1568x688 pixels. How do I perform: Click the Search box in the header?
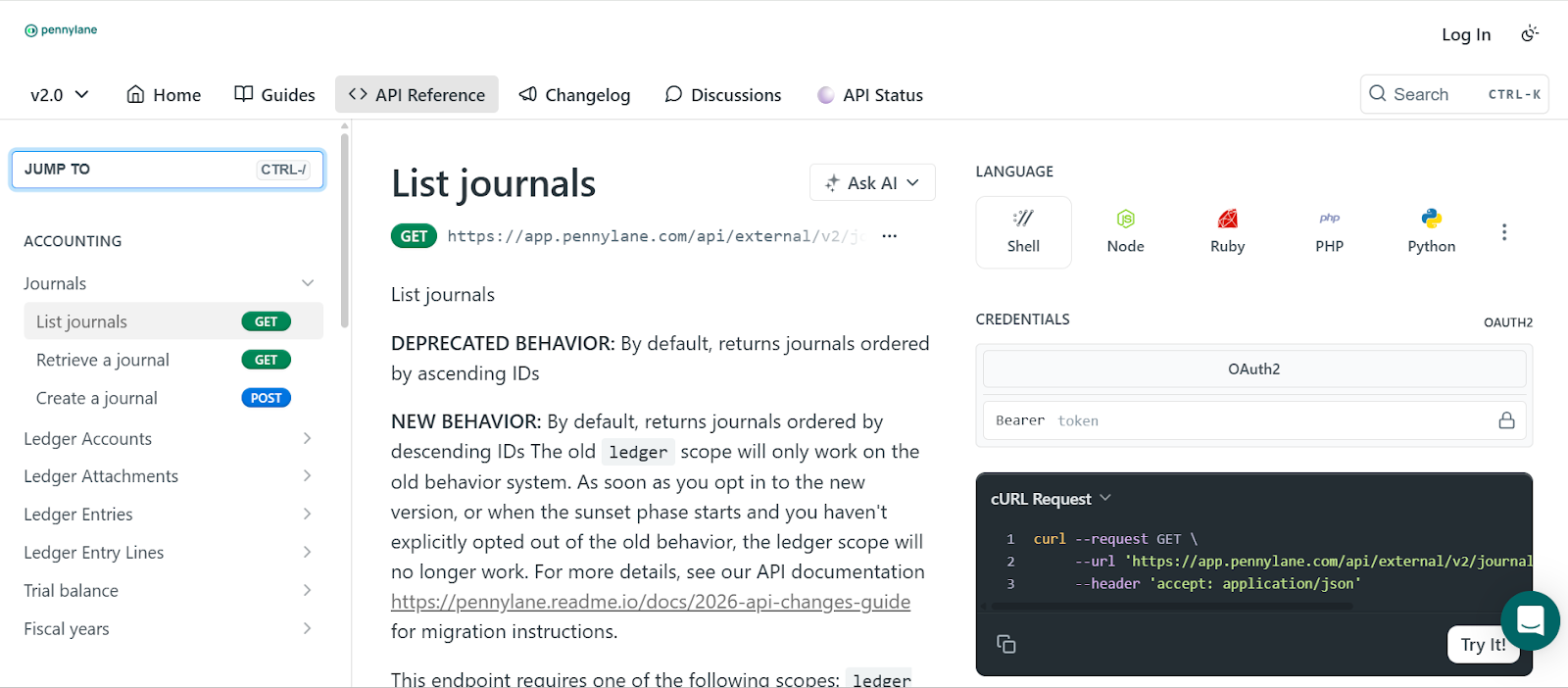click(1454, 94)
